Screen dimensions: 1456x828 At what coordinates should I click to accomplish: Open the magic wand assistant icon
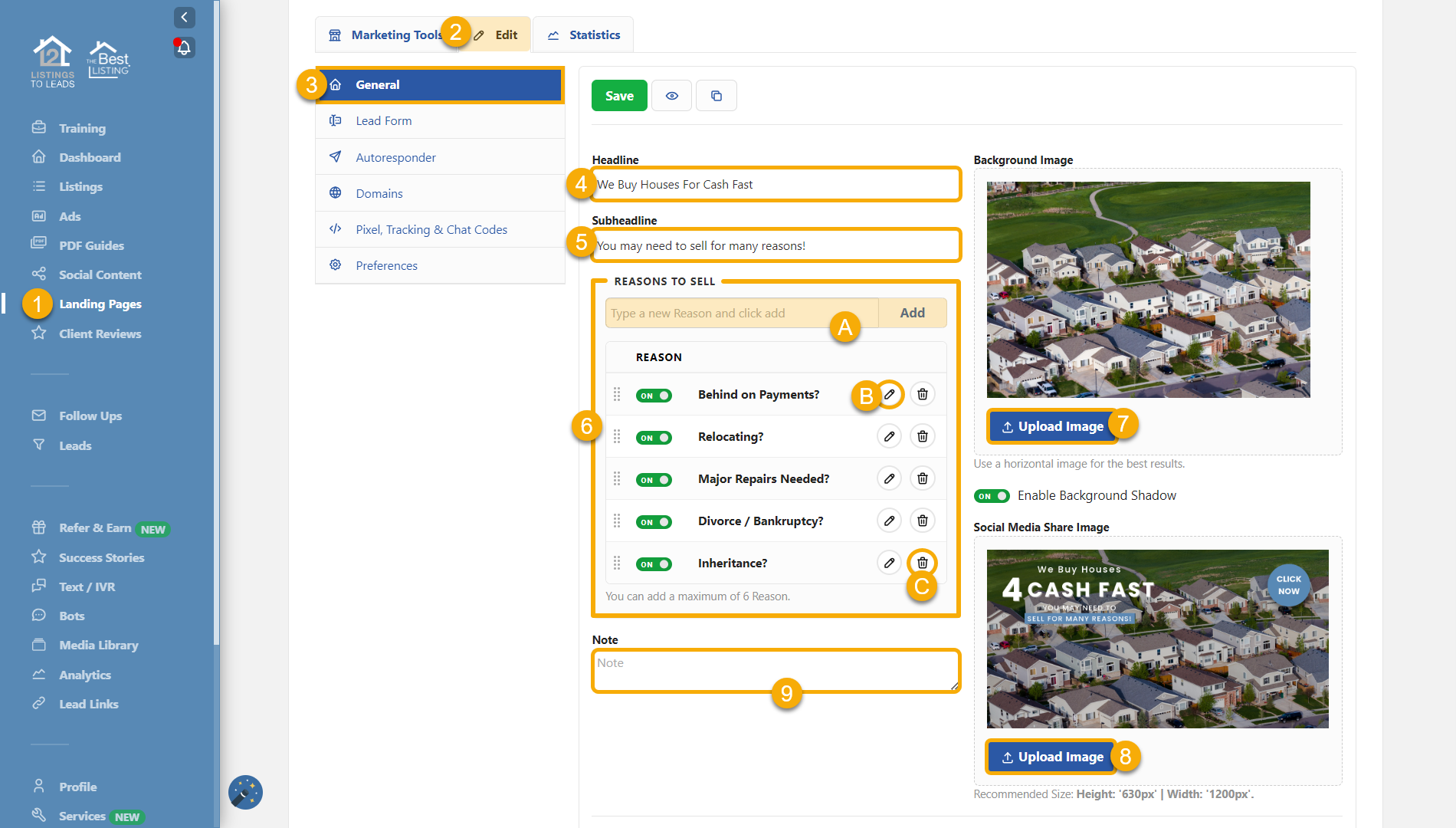click(245, 792)
